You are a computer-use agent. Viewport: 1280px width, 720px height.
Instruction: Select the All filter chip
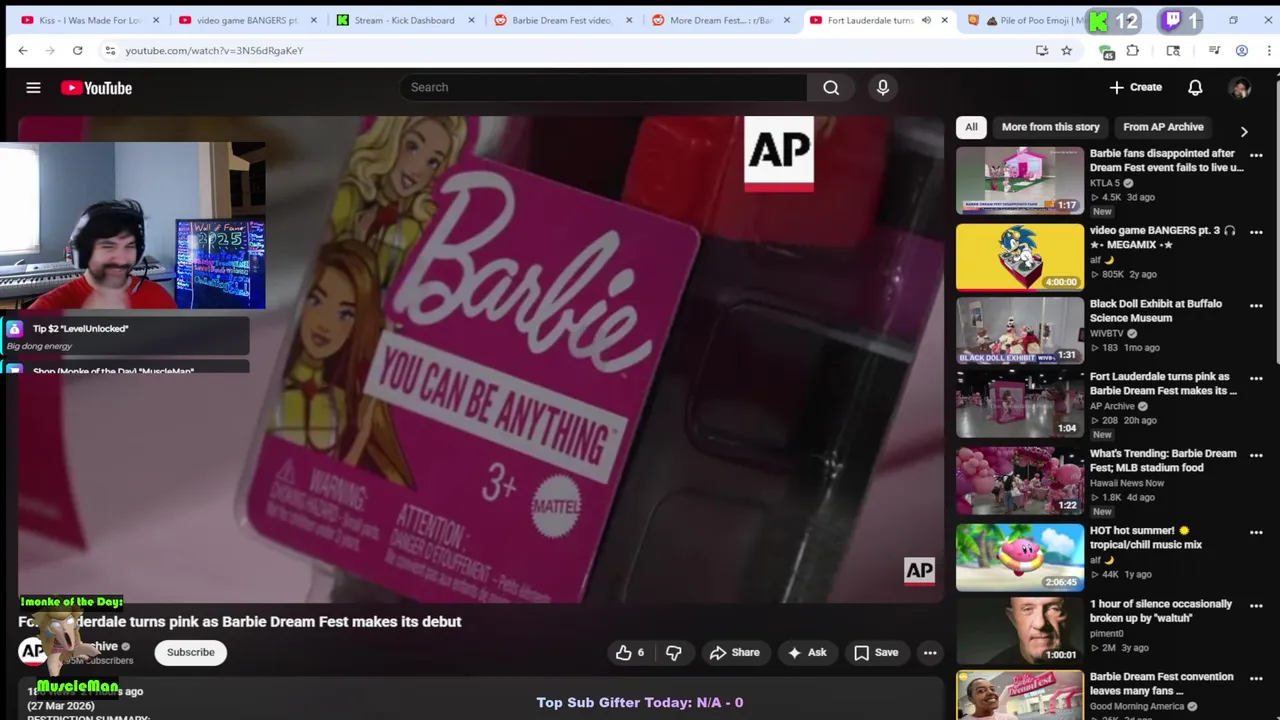tap(971, 127)
